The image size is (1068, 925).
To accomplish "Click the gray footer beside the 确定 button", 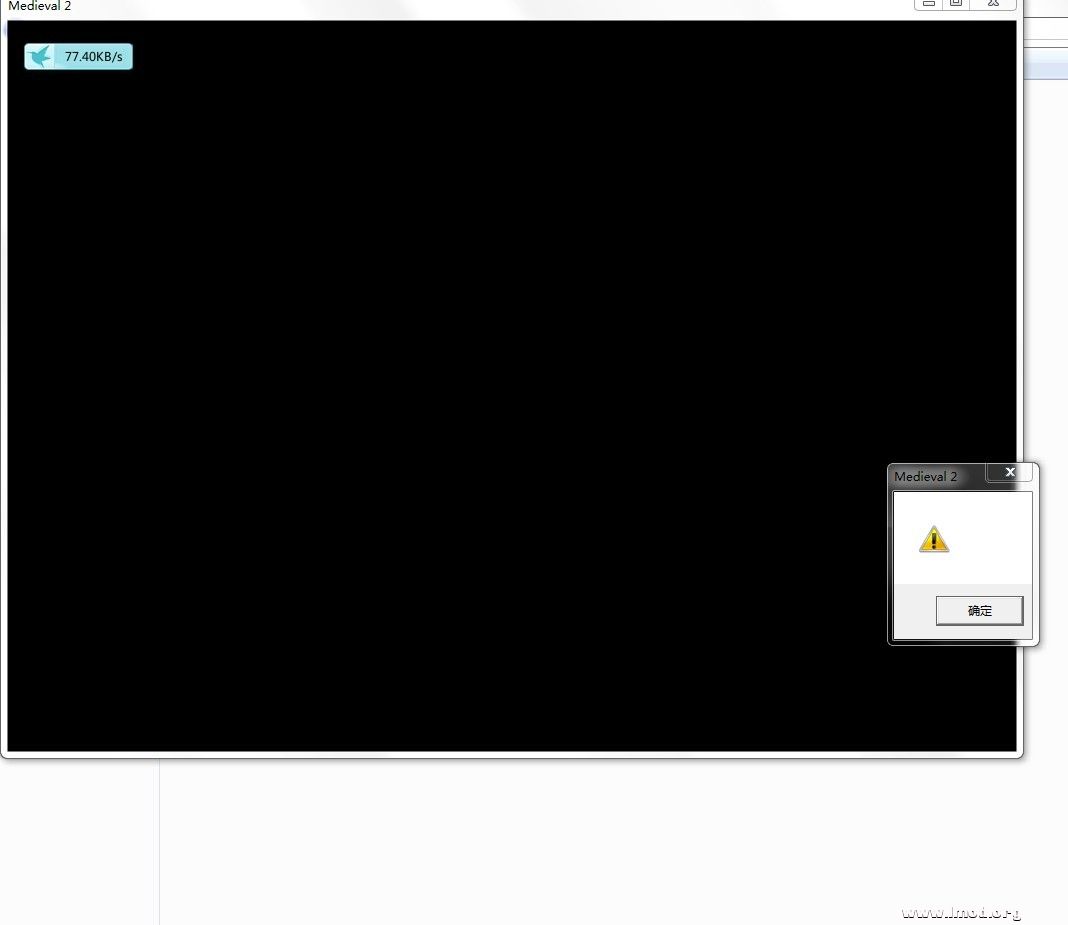I will (x=912, y=611).
